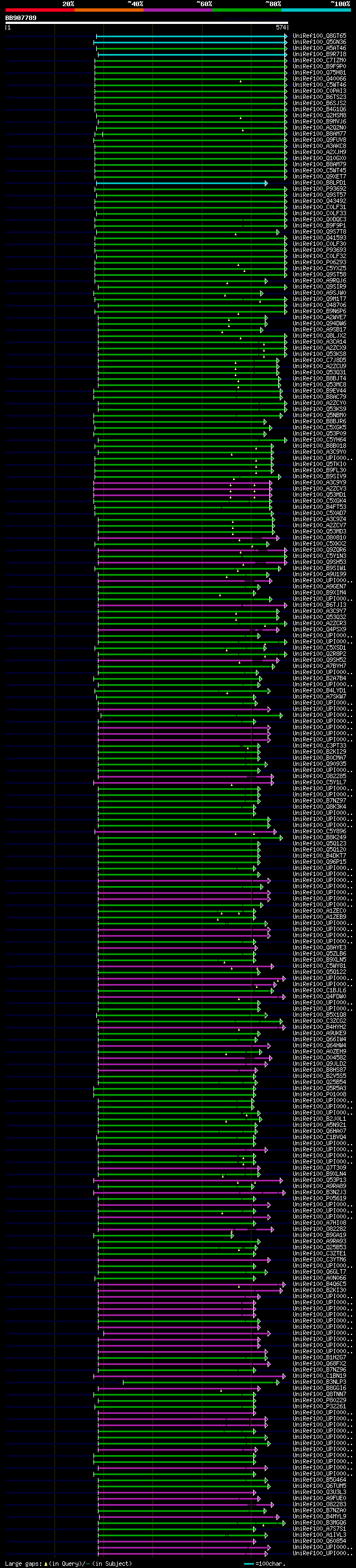356x1568 pixels.
Task: Select the UniRef100_P93692 label
Action: point(319,189)
